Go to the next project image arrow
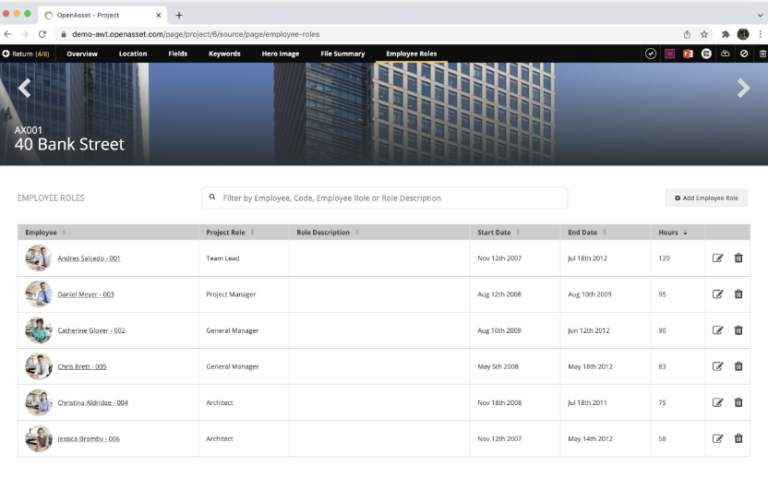The height and width of the screenshot is (478, 768). [x=743, y=89]
